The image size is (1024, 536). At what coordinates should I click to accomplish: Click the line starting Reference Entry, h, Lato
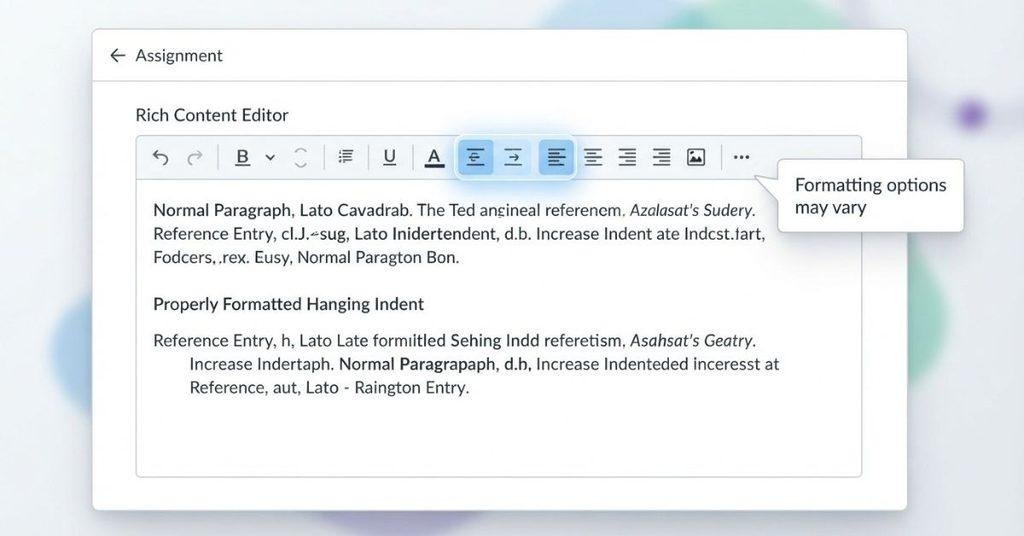455,341
